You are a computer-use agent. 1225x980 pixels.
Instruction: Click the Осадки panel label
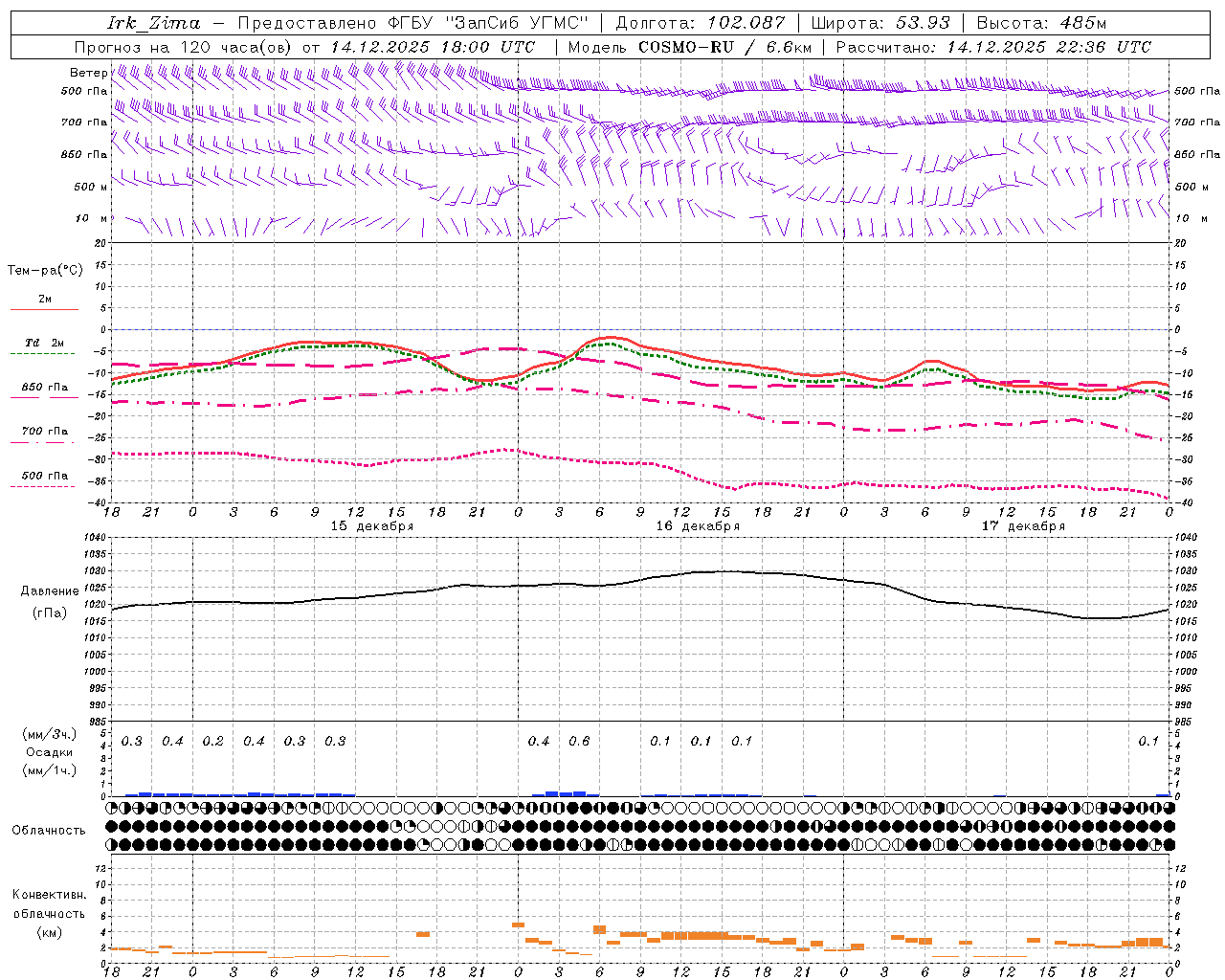click(x=50, y=752)
